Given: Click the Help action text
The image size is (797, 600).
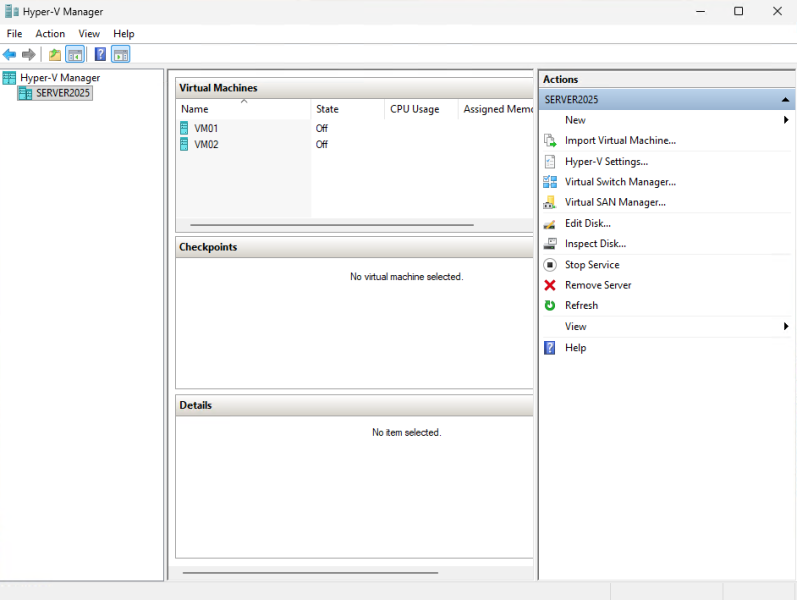Looking at the screenshot, I should click(575, 348).
